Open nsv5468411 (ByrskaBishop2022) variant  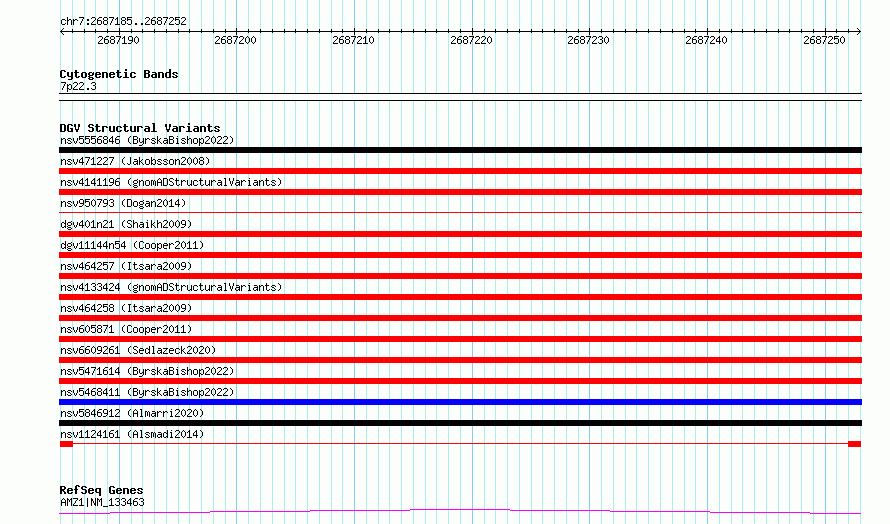(147, 392)
